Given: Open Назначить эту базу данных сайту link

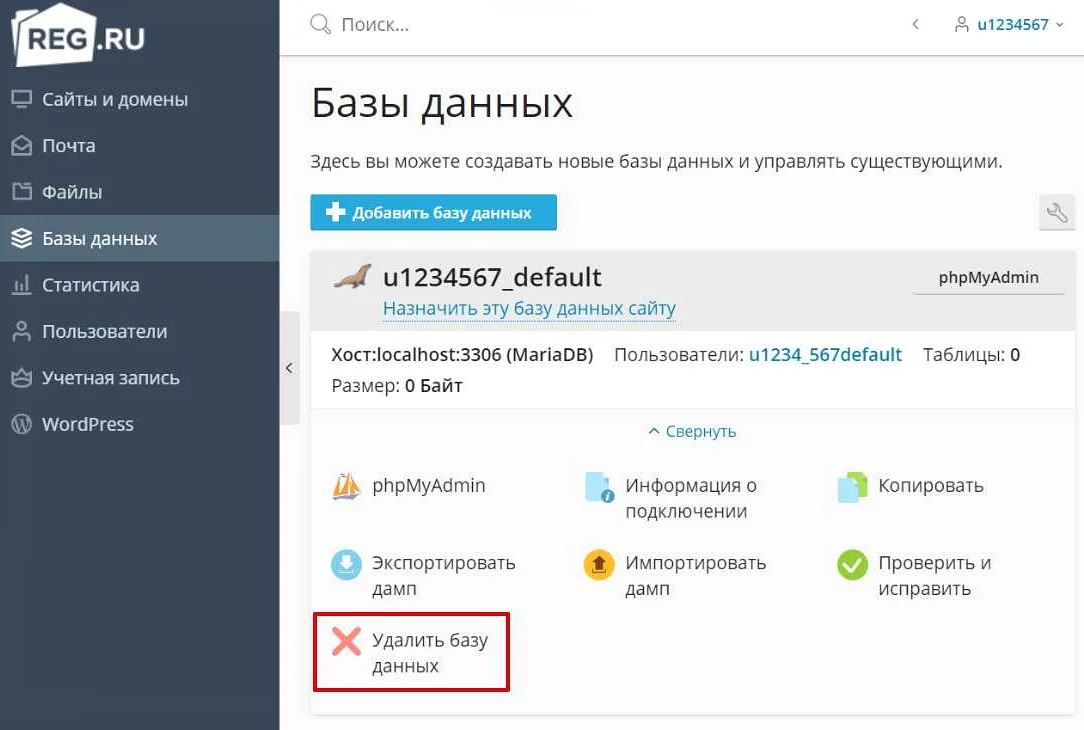Looking at the screenshot, I should click(x=529, y=309).
